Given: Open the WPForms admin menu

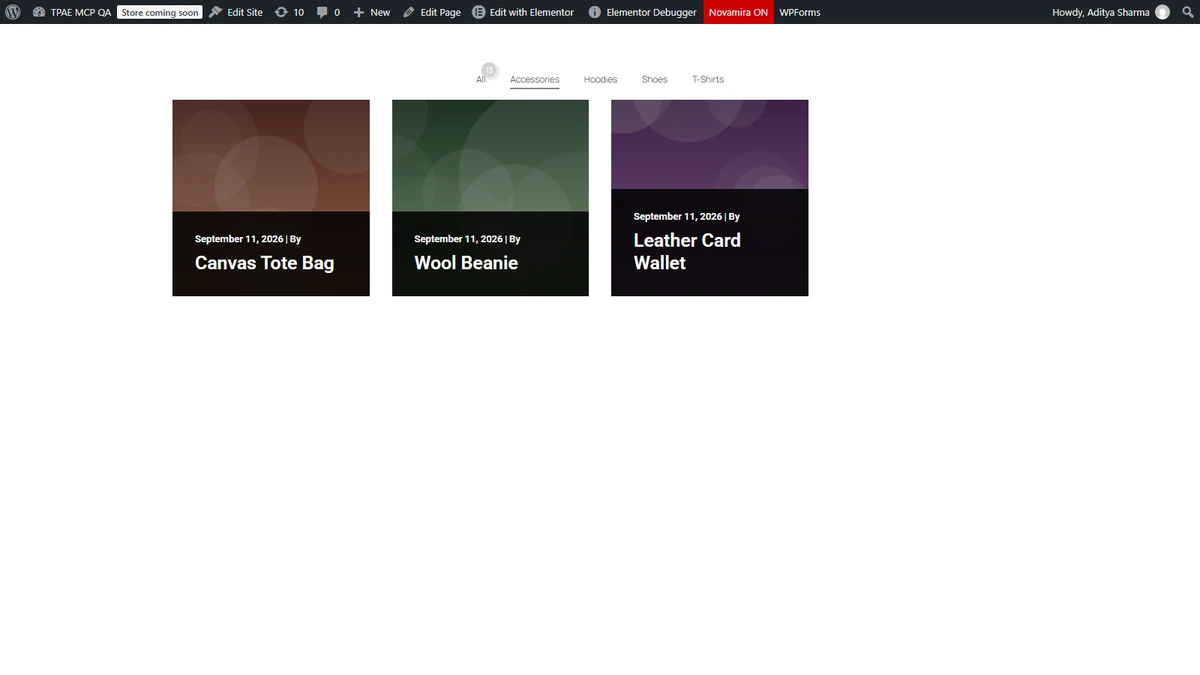Looking at the screenshot, I should pos(800,12).
